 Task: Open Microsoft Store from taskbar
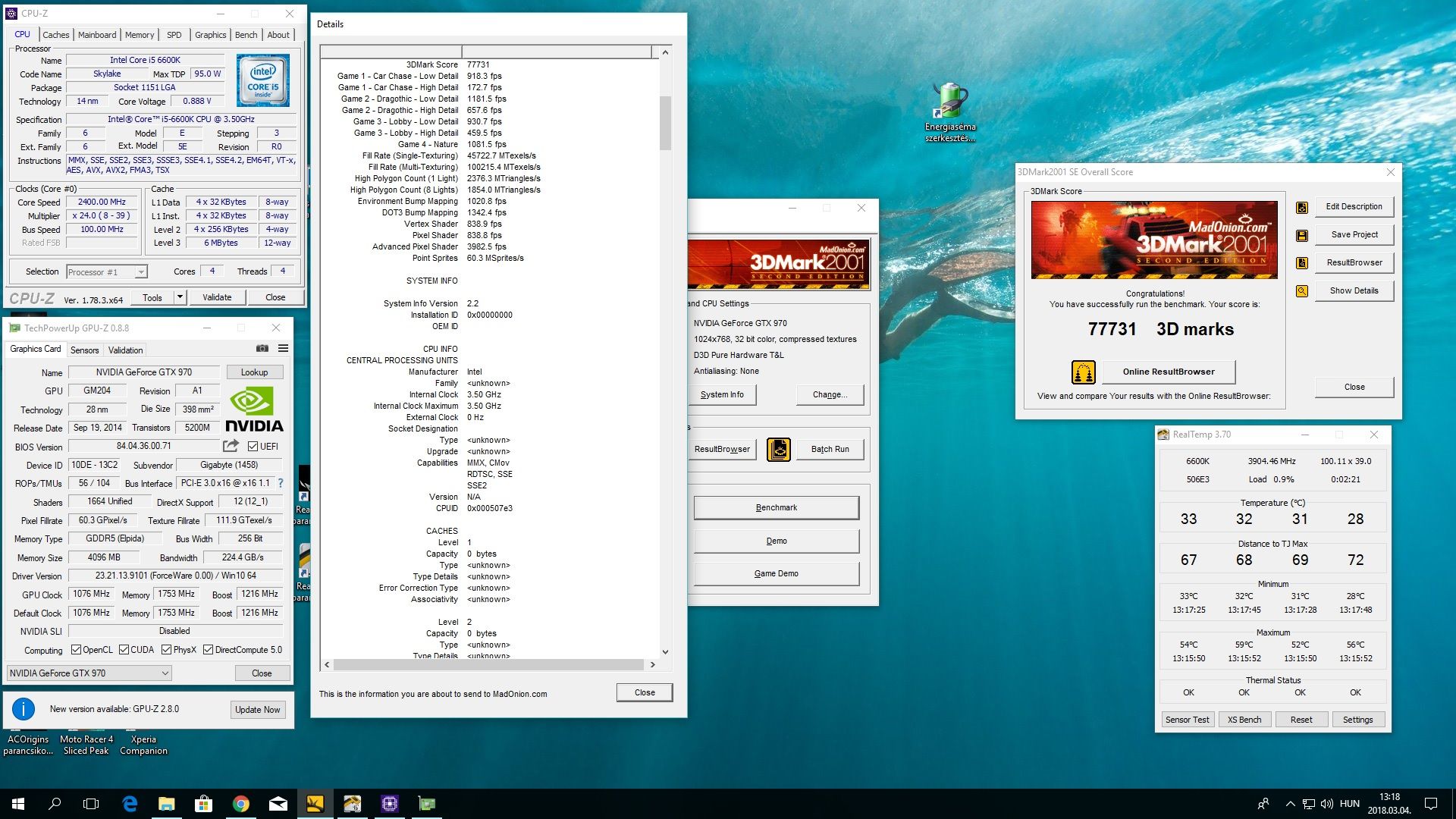click(203, 804)
